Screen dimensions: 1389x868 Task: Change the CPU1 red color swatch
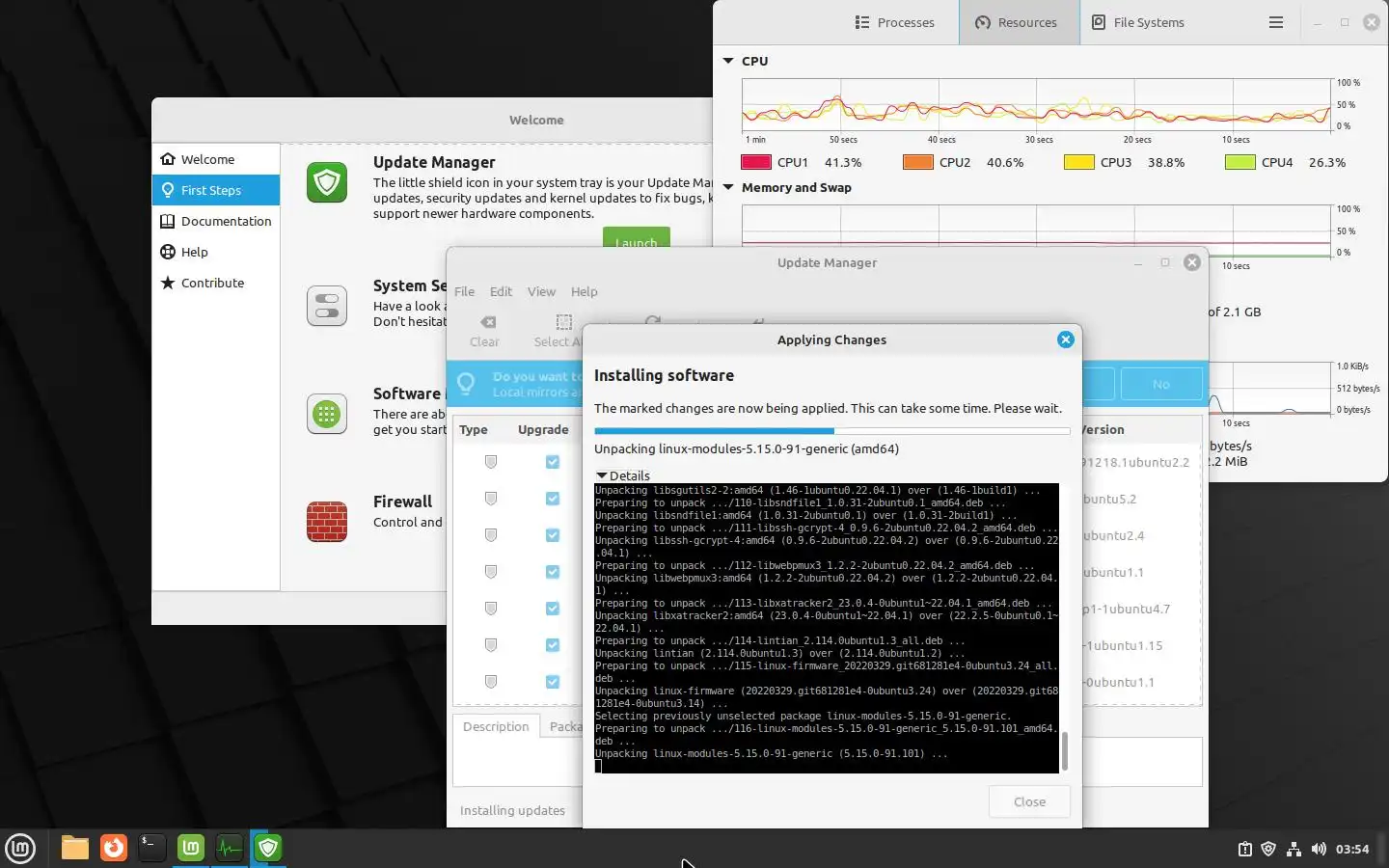tap(755, 162)
